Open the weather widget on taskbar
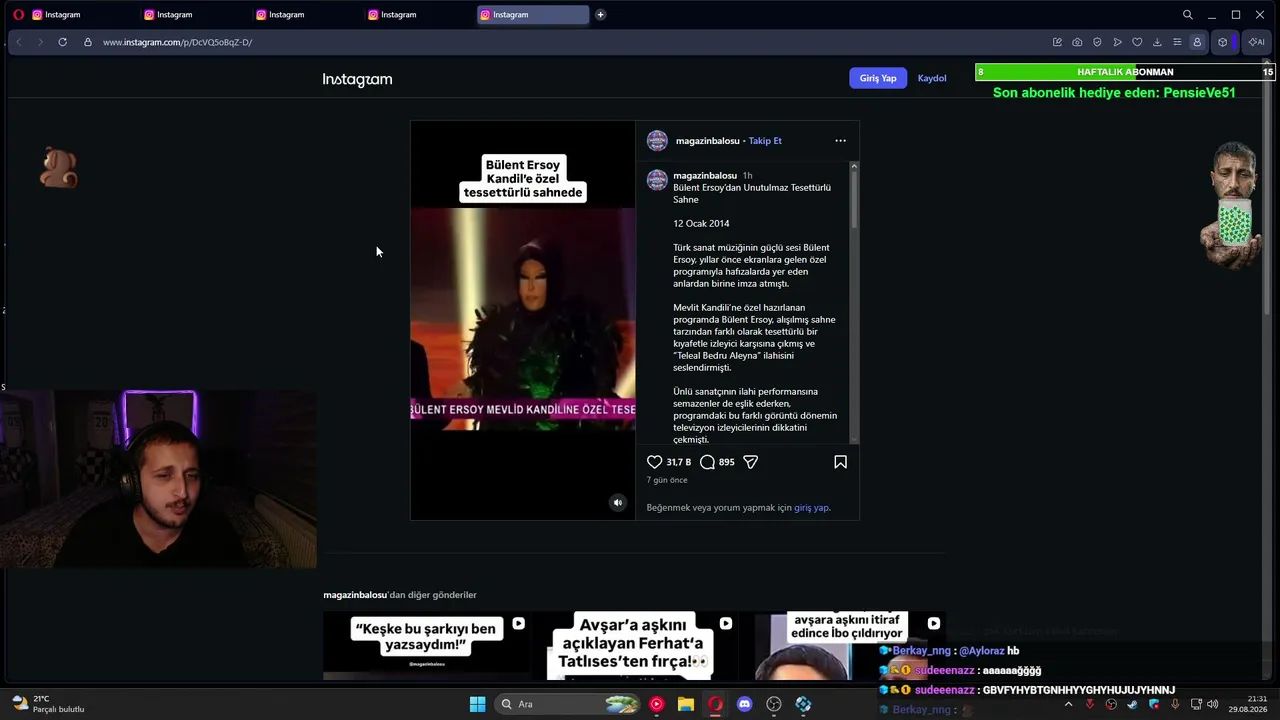 [x=48, y=704]
